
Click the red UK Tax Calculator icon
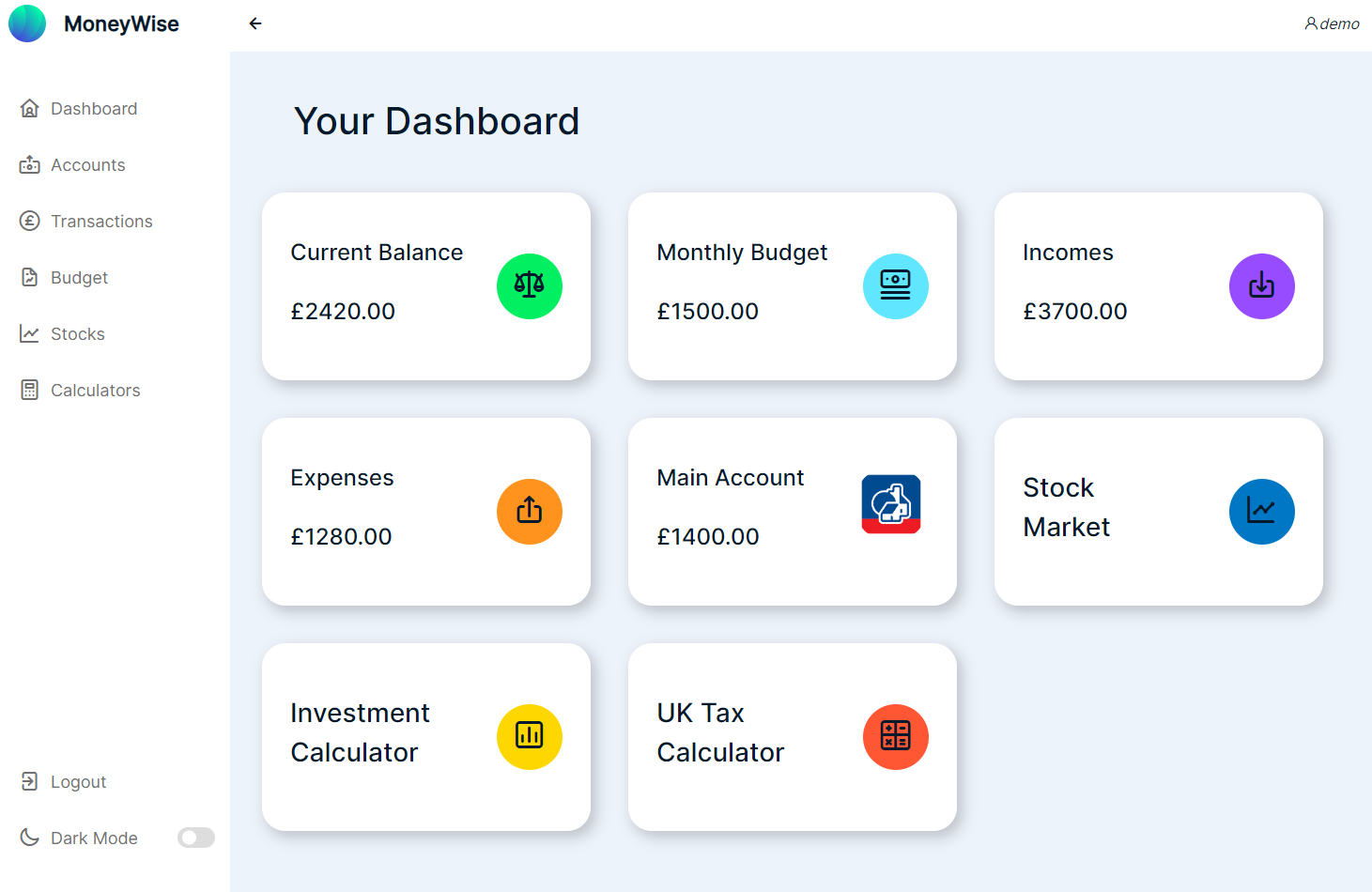[896, 737]
